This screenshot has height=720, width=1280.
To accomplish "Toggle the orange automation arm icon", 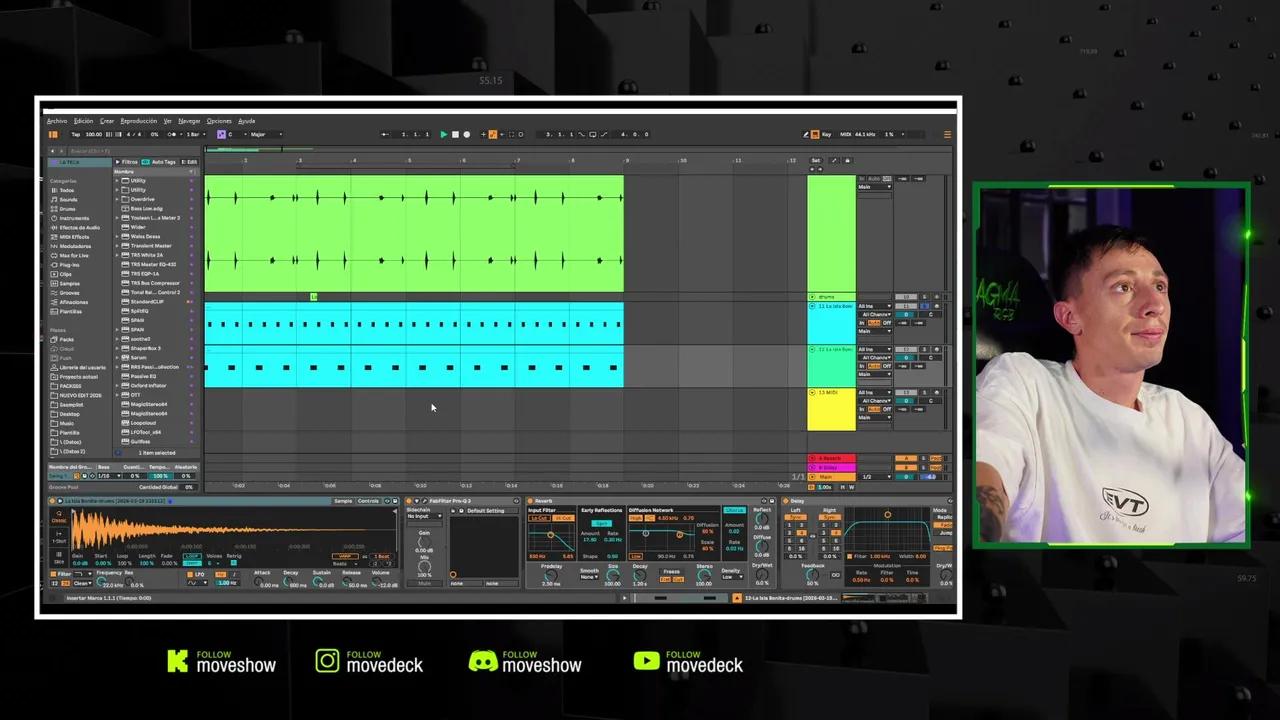I will click(492, 134).
